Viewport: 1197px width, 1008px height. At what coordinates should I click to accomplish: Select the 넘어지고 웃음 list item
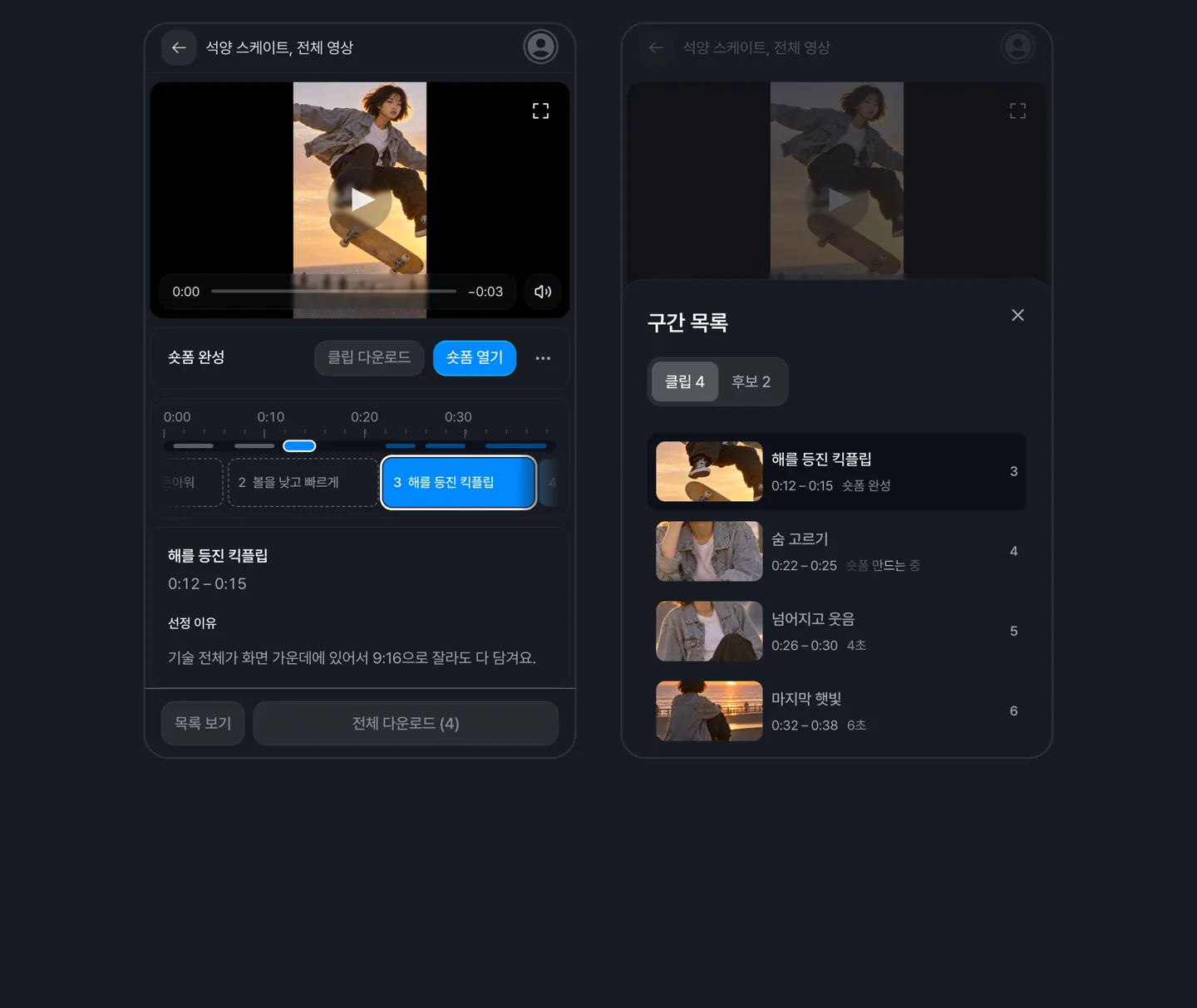[x=837, y=631]
